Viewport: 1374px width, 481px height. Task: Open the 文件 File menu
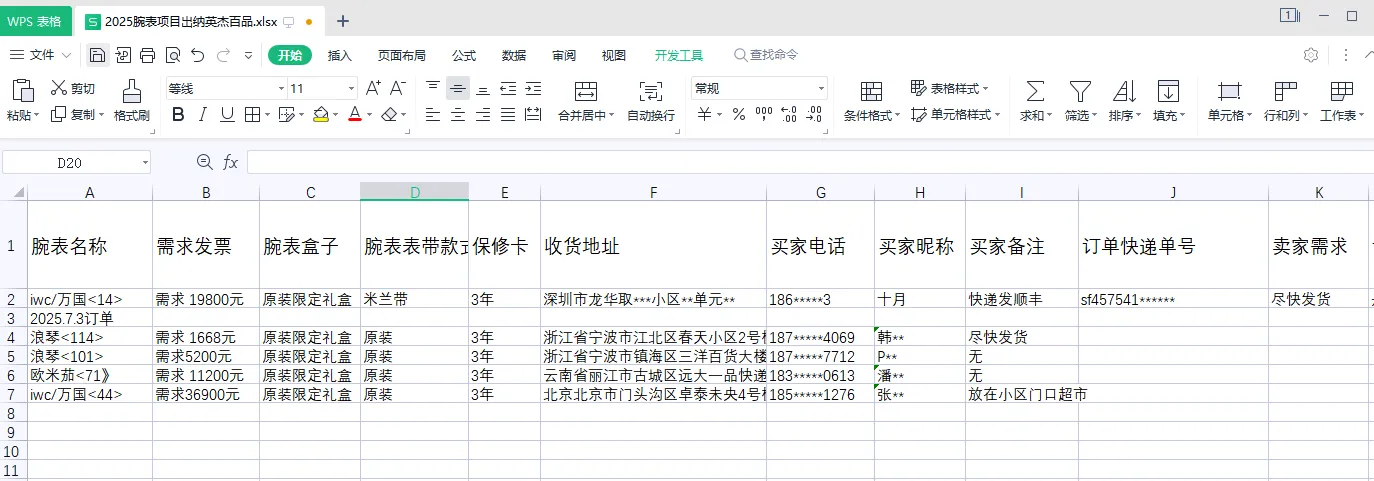point(41,55)
